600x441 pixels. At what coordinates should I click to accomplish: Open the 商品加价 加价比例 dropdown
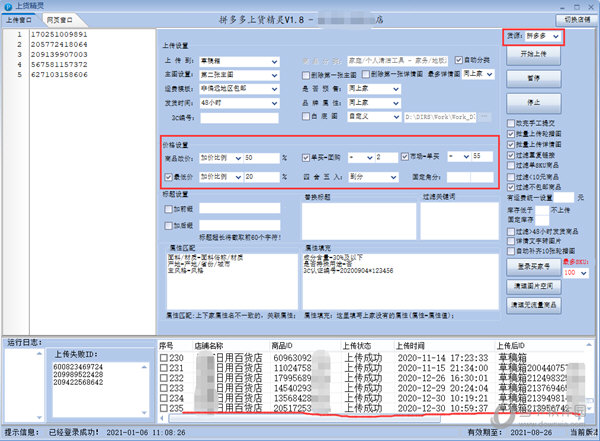click(x=238, y=158)
